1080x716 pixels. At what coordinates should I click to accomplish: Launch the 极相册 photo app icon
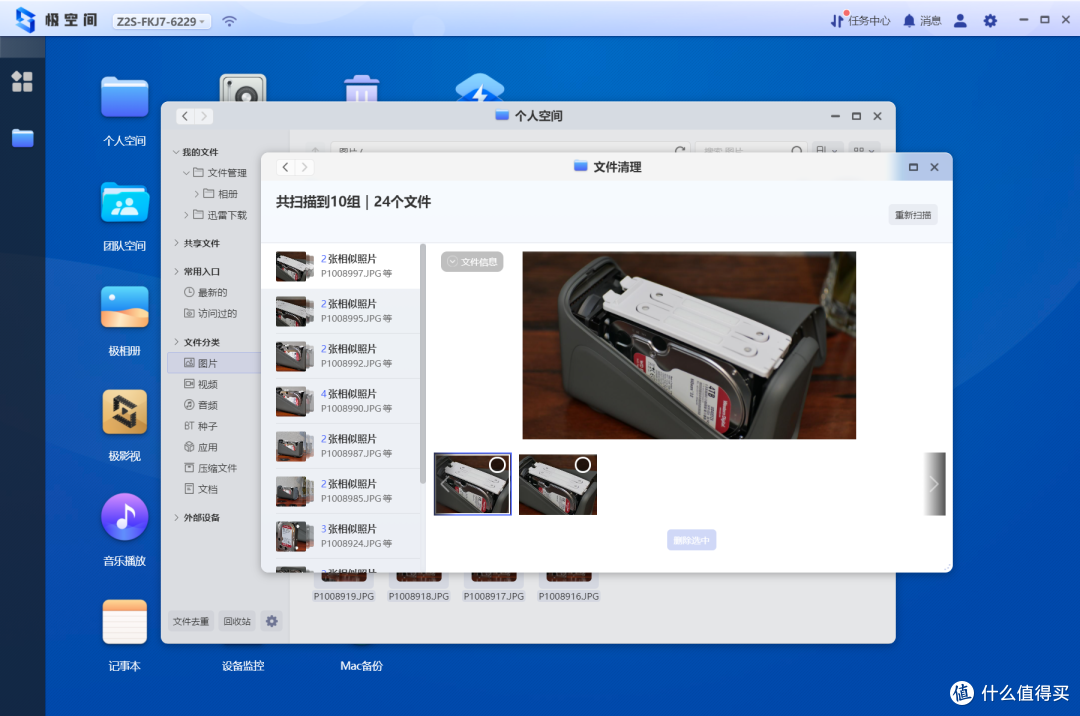click(x=125, y=307)
